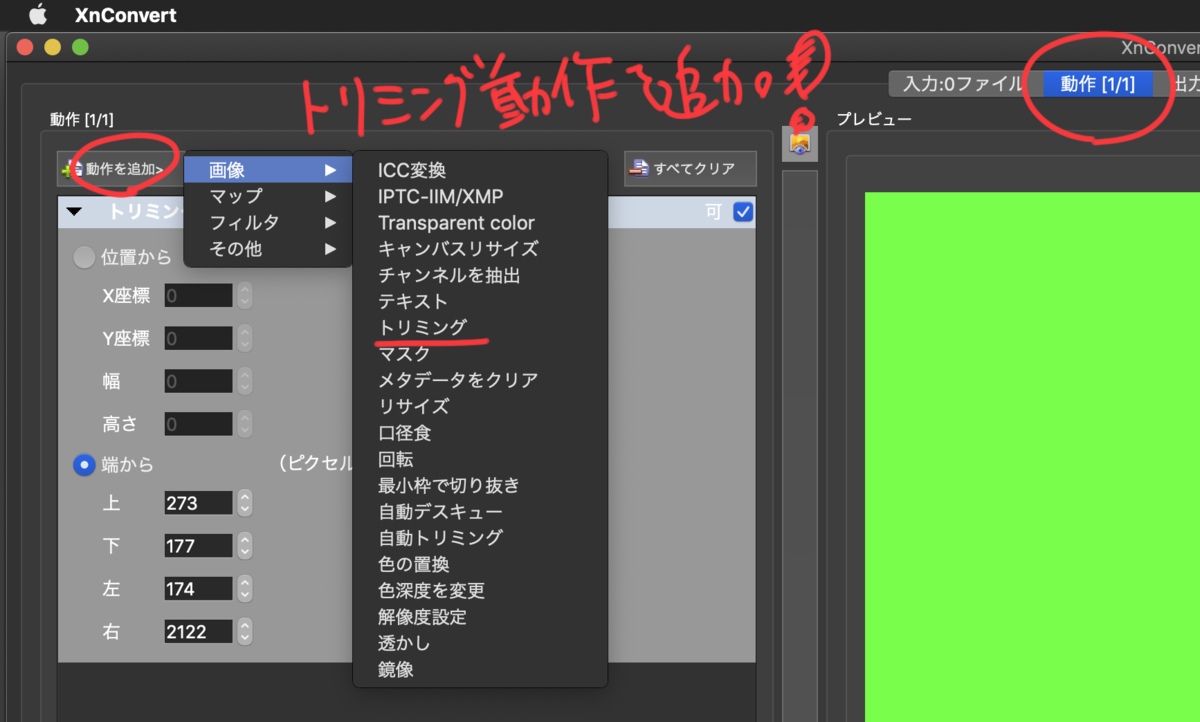Viewport: 1200px width, 722px height.
Task: Click the stepper beside 右 2122
Action: pos(245,631)
